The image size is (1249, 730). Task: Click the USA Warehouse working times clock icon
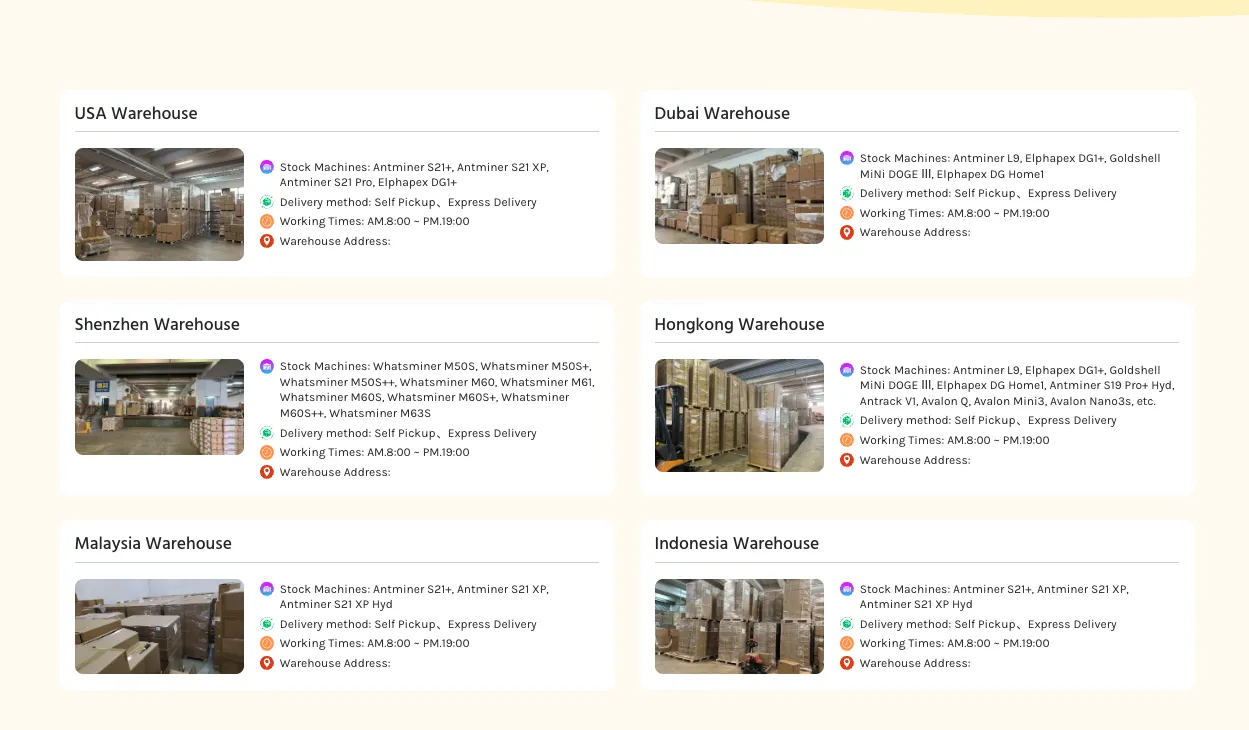[x=267, y=221]
